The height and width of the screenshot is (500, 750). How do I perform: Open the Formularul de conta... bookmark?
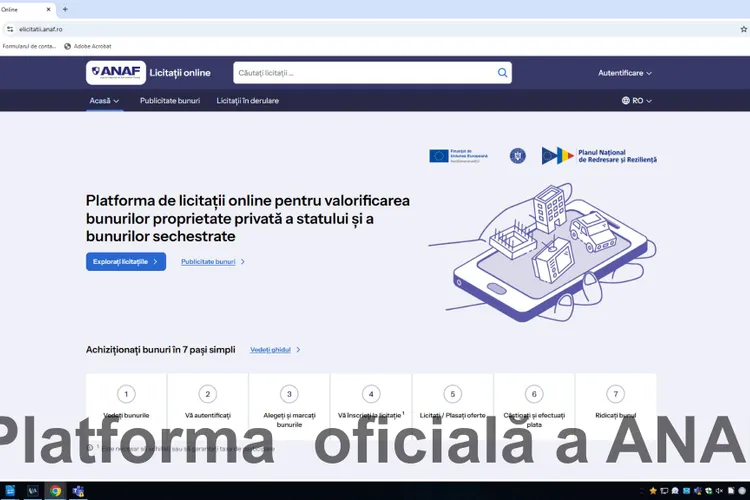coord(29,46)
